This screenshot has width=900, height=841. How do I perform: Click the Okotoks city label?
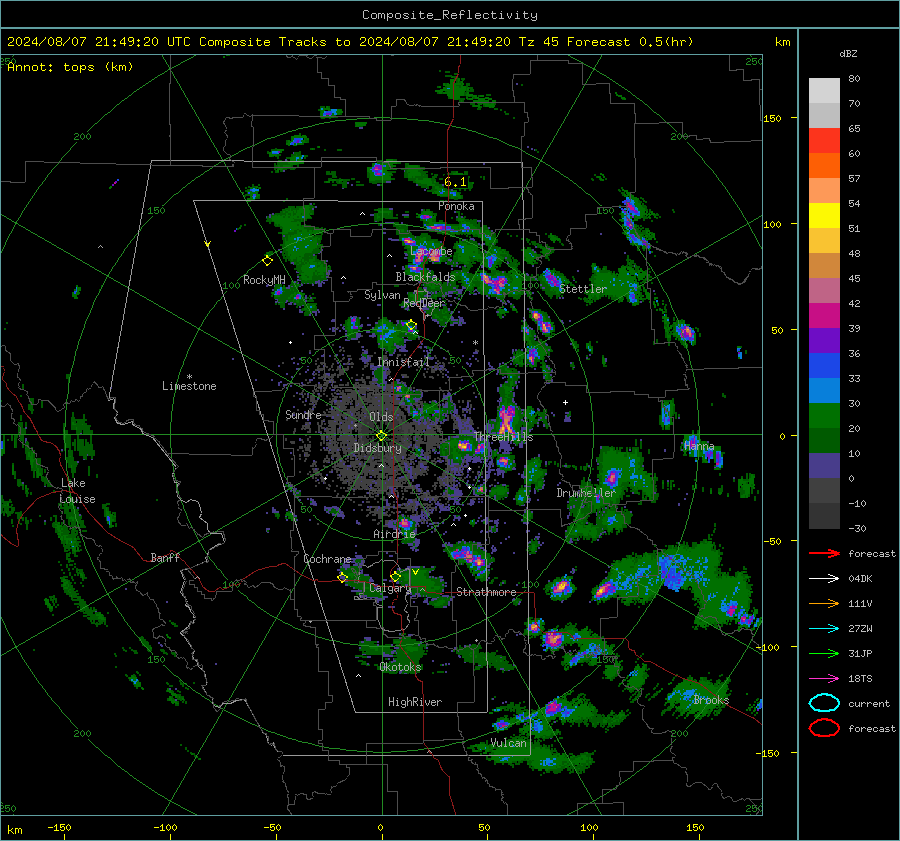(401, 667)
